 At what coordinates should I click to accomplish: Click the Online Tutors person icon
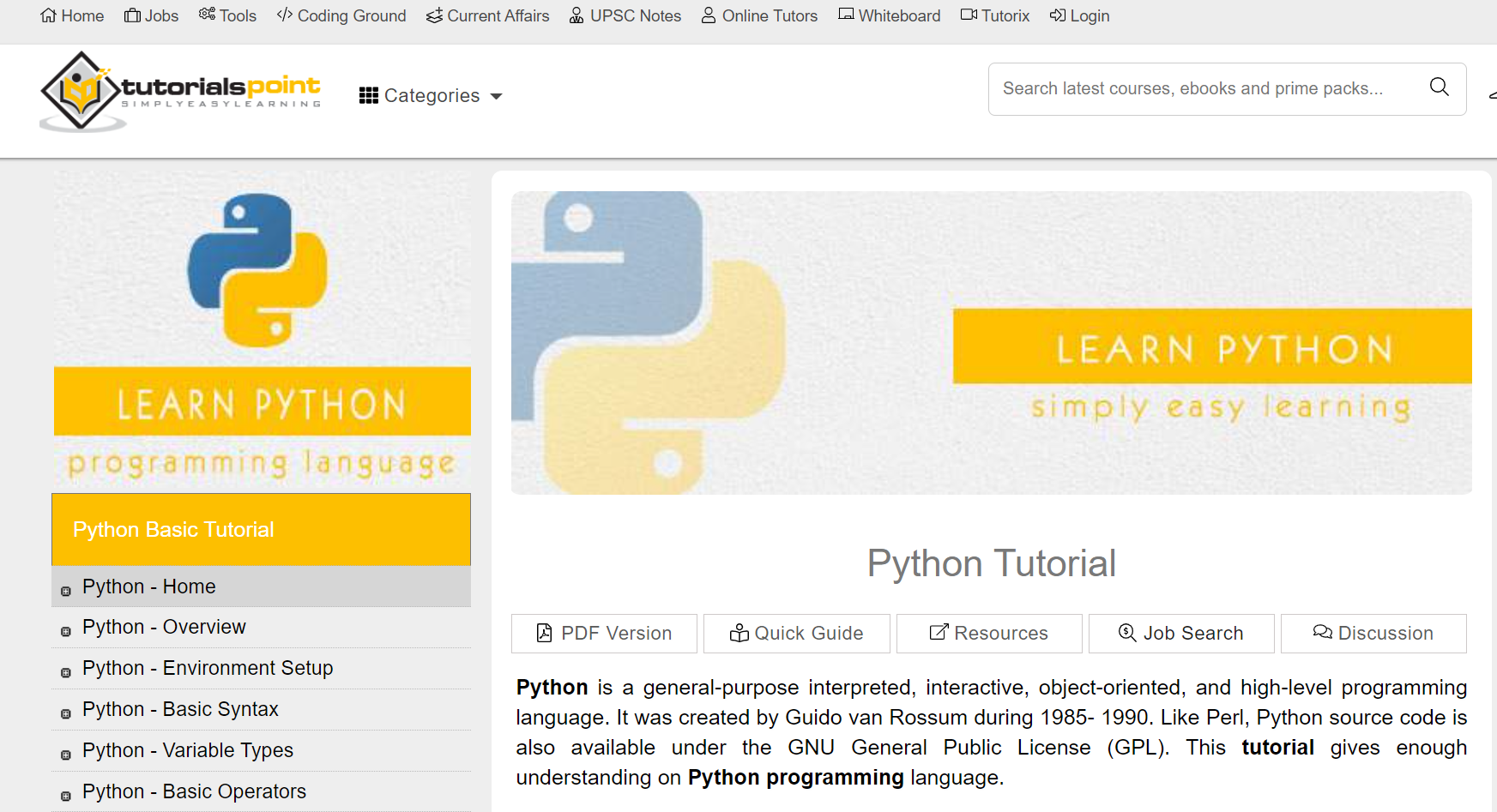(x=709, y=15)
